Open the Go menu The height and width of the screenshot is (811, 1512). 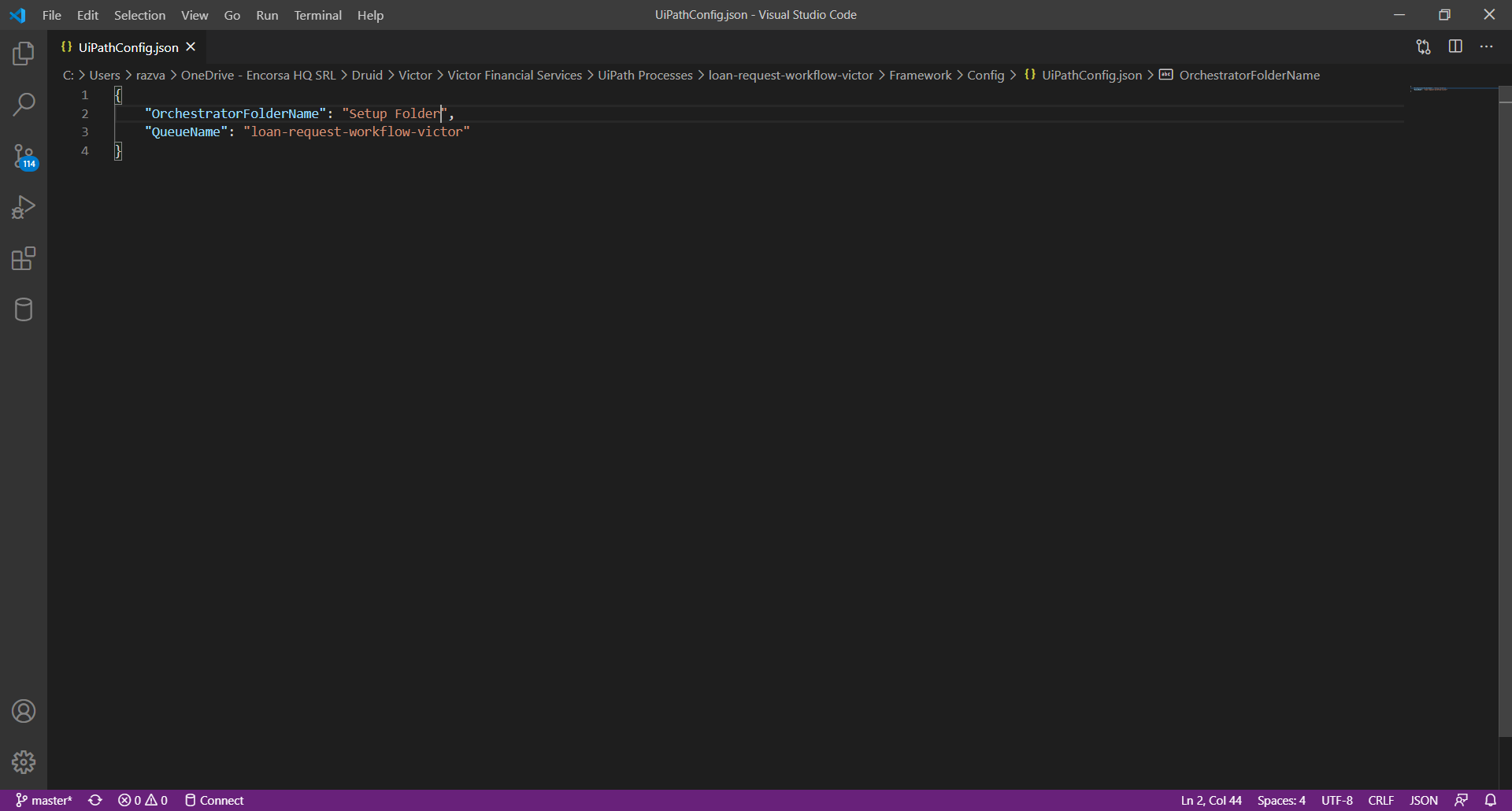(x=232, y=15)
